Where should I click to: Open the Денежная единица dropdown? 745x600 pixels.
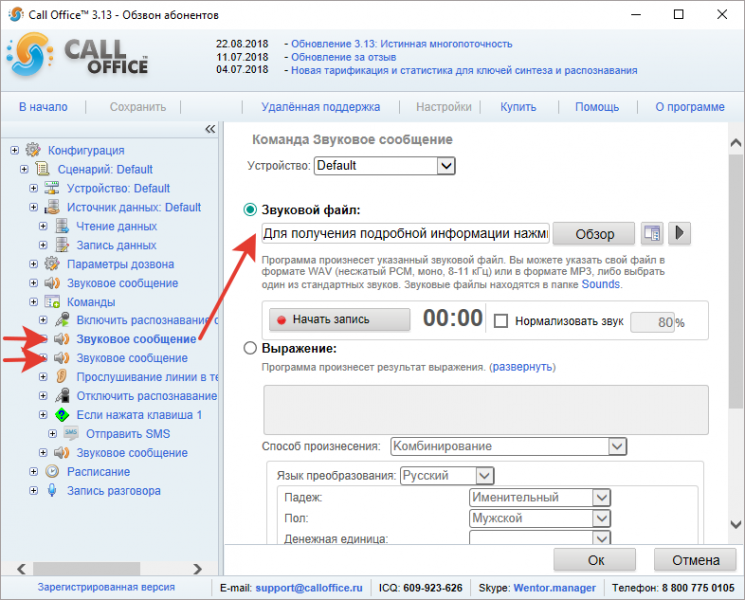[x=601, y=538]
